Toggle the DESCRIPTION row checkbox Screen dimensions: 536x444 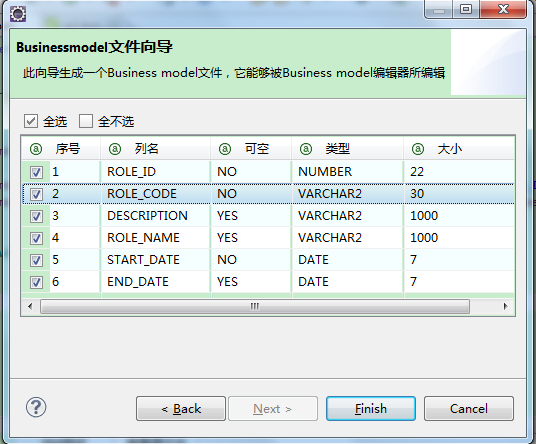coord(36,216)
